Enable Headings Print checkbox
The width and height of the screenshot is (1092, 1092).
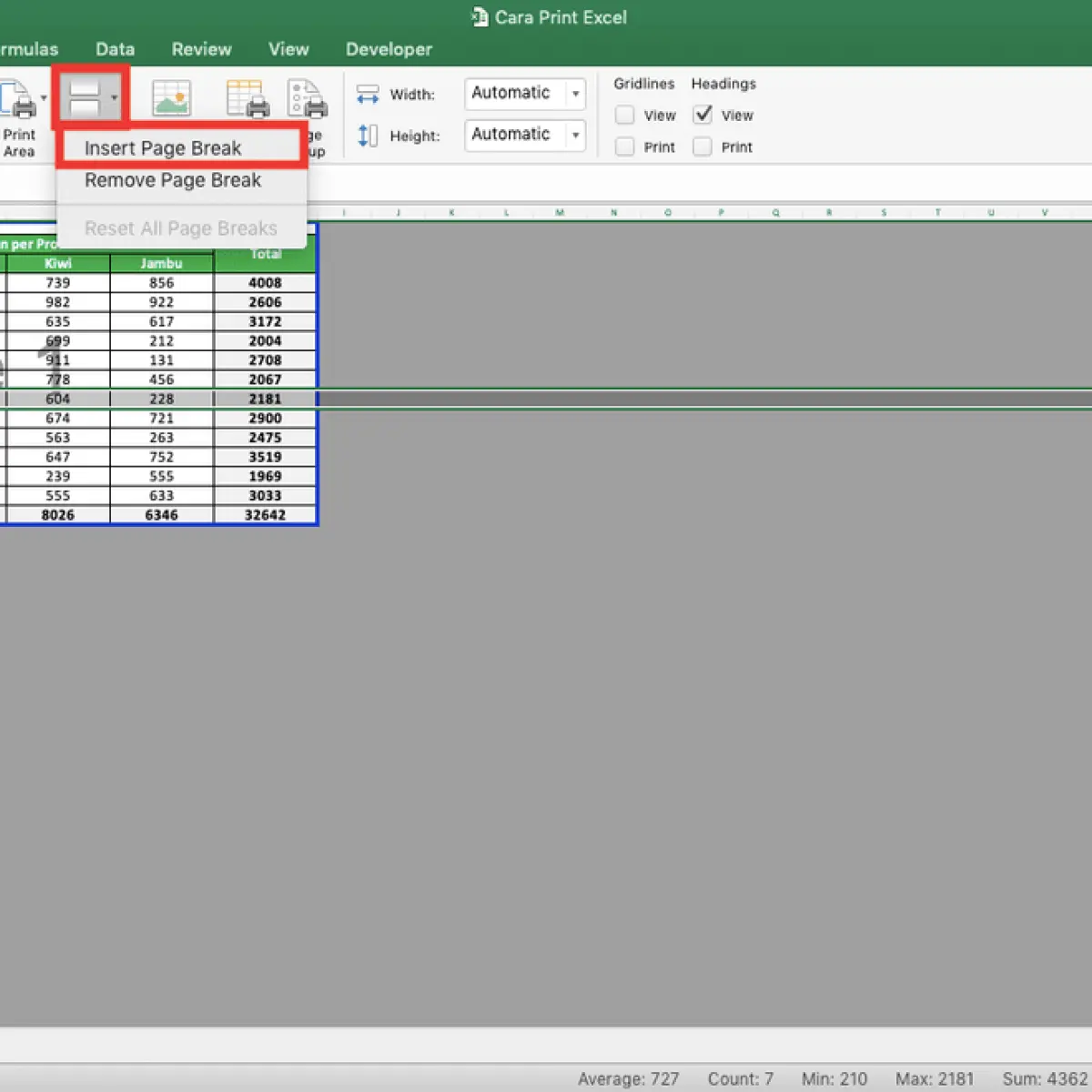point(703,147)
